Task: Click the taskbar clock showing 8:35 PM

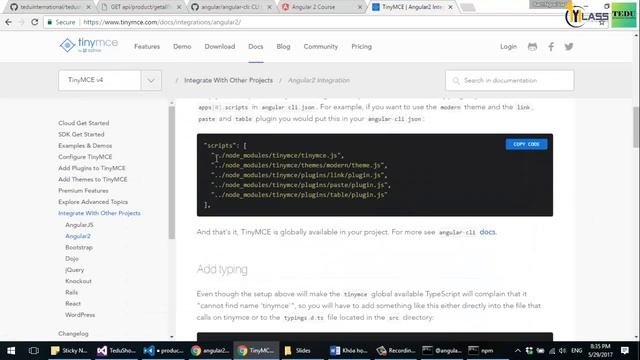Action: coord(600,351)
